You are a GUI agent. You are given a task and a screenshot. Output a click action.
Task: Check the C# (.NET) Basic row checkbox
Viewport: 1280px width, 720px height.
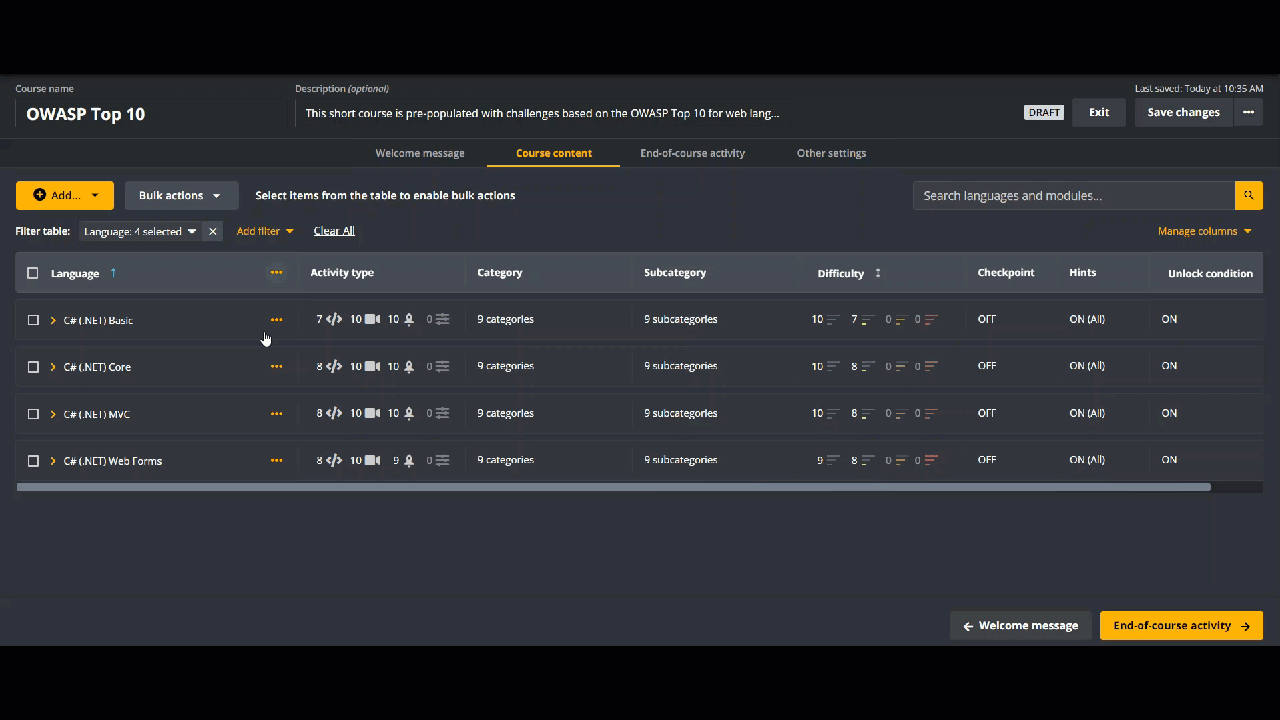pyautogui.click(x=33, y=320)
